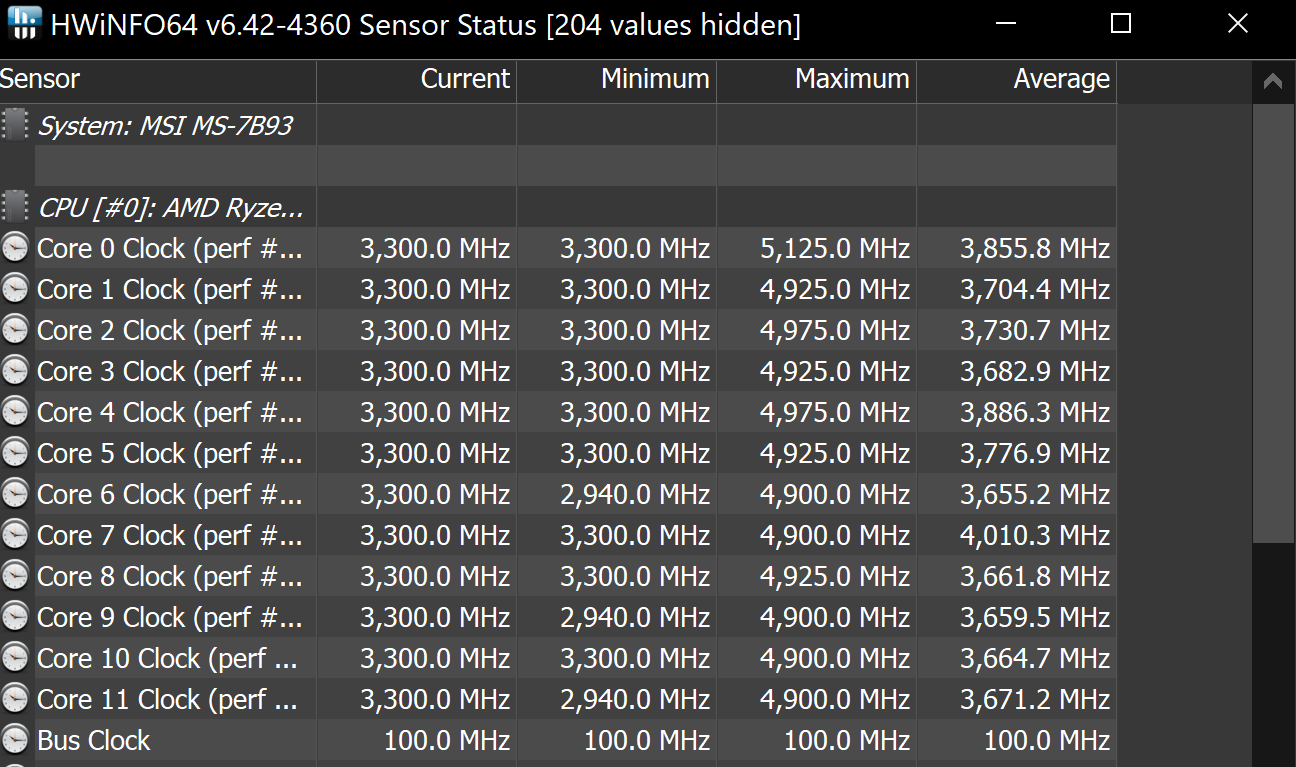Click Core 11 average value 3,671.2 MHz
This screenshot has height=767, width=1296.
[1035, 699]
